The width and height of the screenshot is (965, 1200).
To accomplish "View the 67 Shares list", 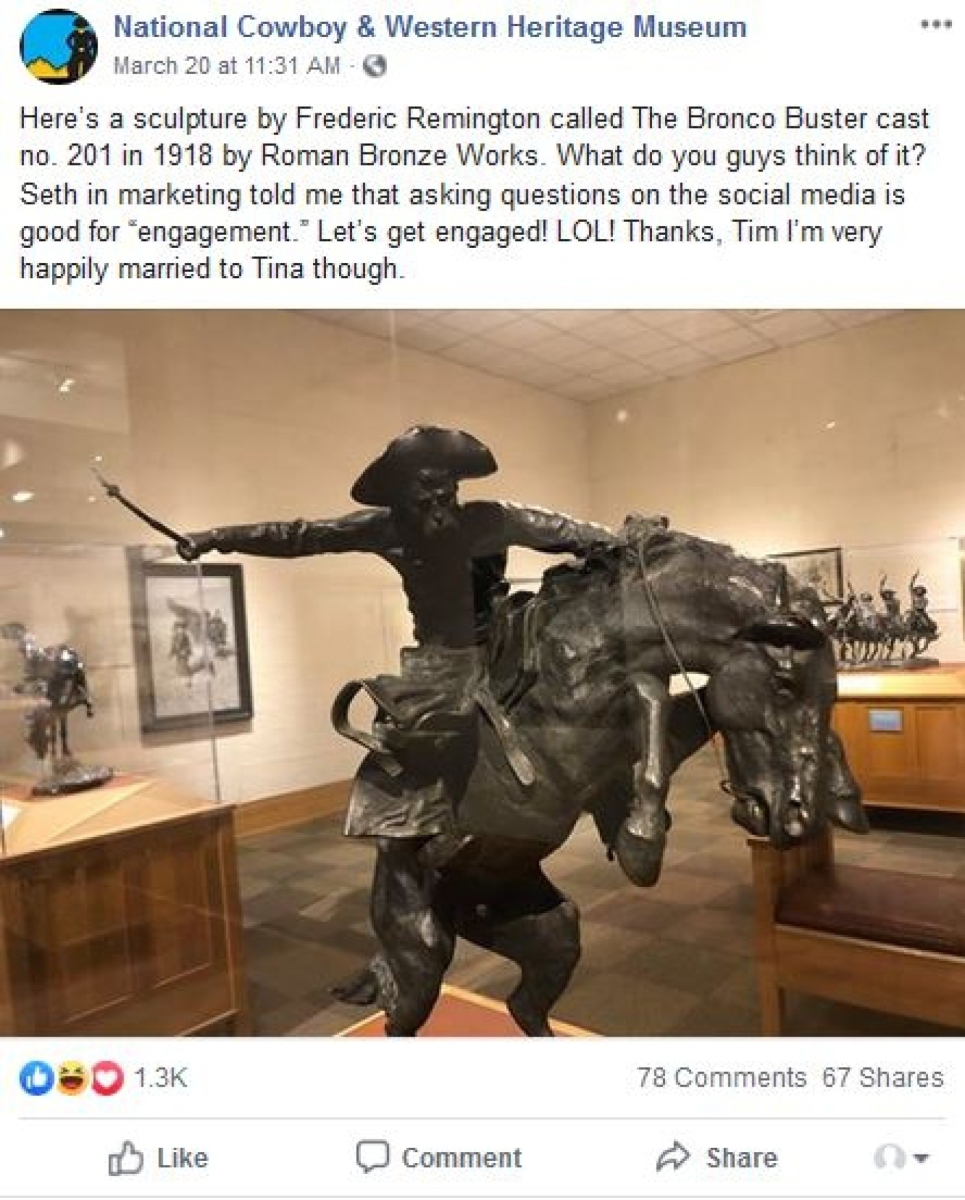I will point(883,1077).
